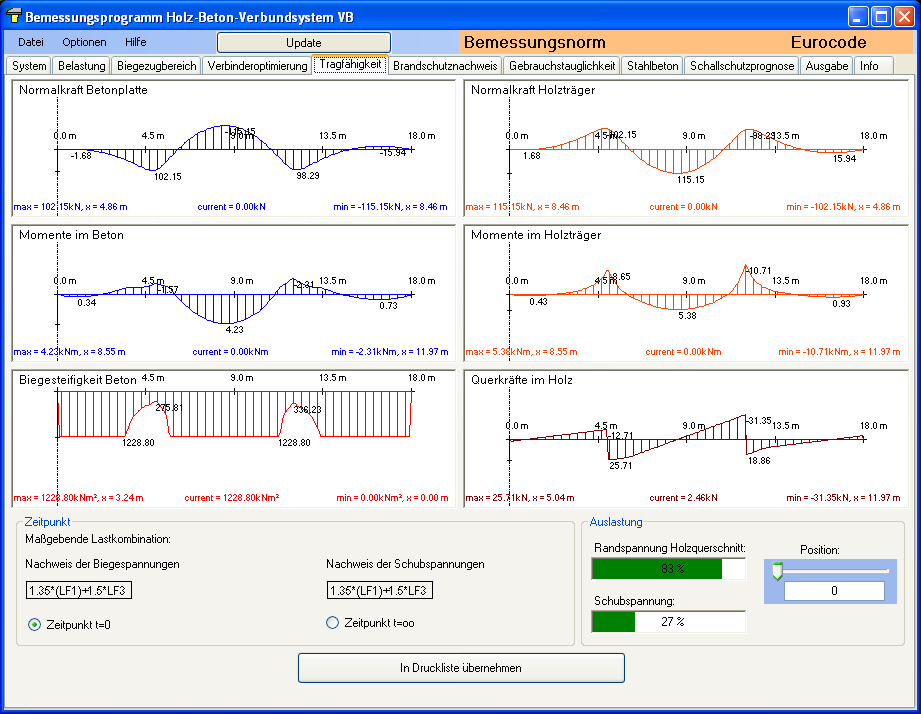Open the Datei menu

[x=31, y=42]
